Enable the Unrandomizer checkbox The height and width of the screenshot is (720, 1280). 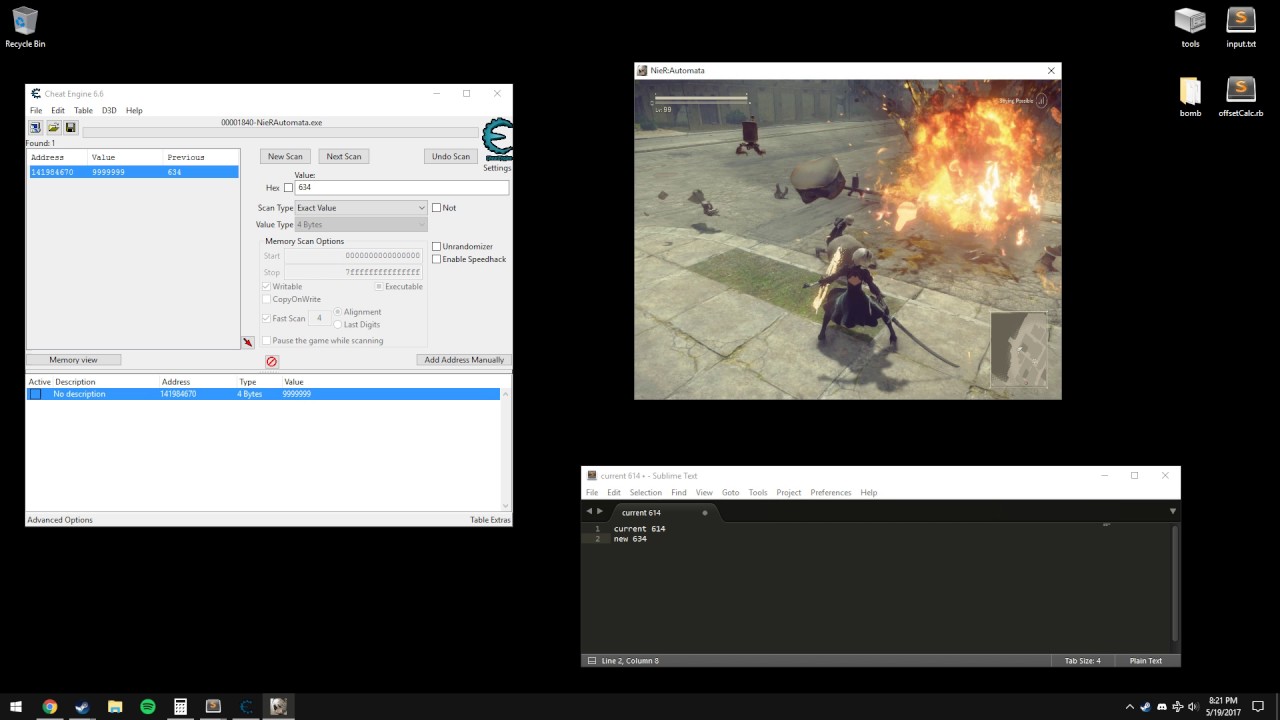pos(436,246)
